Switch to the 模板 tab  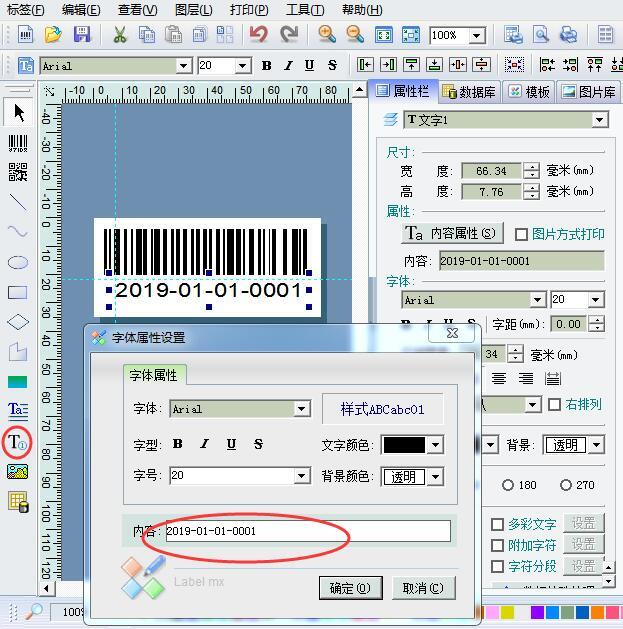click(x=529, y=92)
